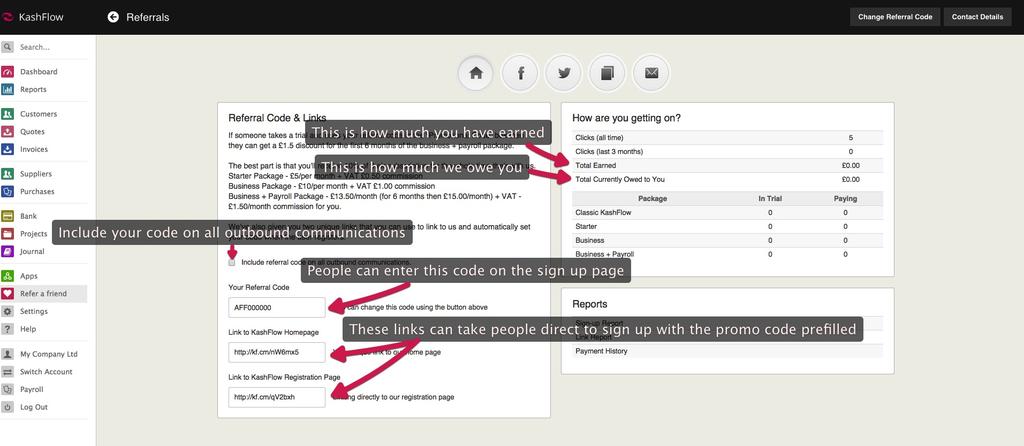Click the Link to KashFlow Registration Page field
The height and width of the screenshot is (446, 1024).
[277, 397]
